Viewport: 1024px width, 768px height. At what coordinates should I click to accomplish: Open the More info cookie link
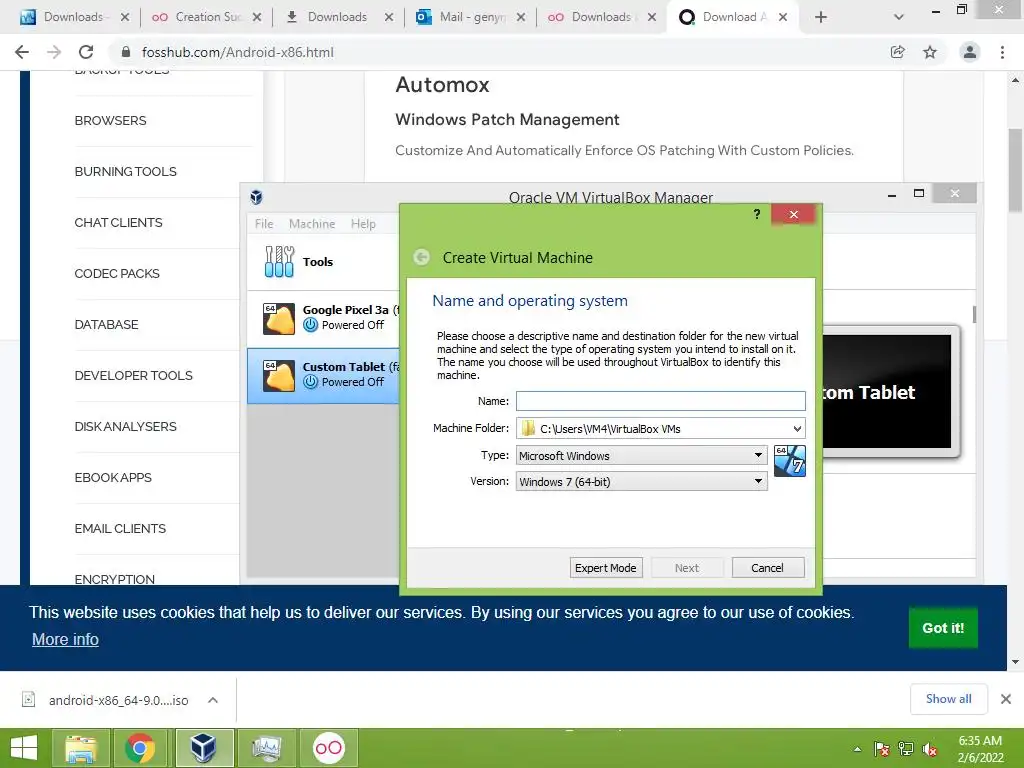coord(65,639)
